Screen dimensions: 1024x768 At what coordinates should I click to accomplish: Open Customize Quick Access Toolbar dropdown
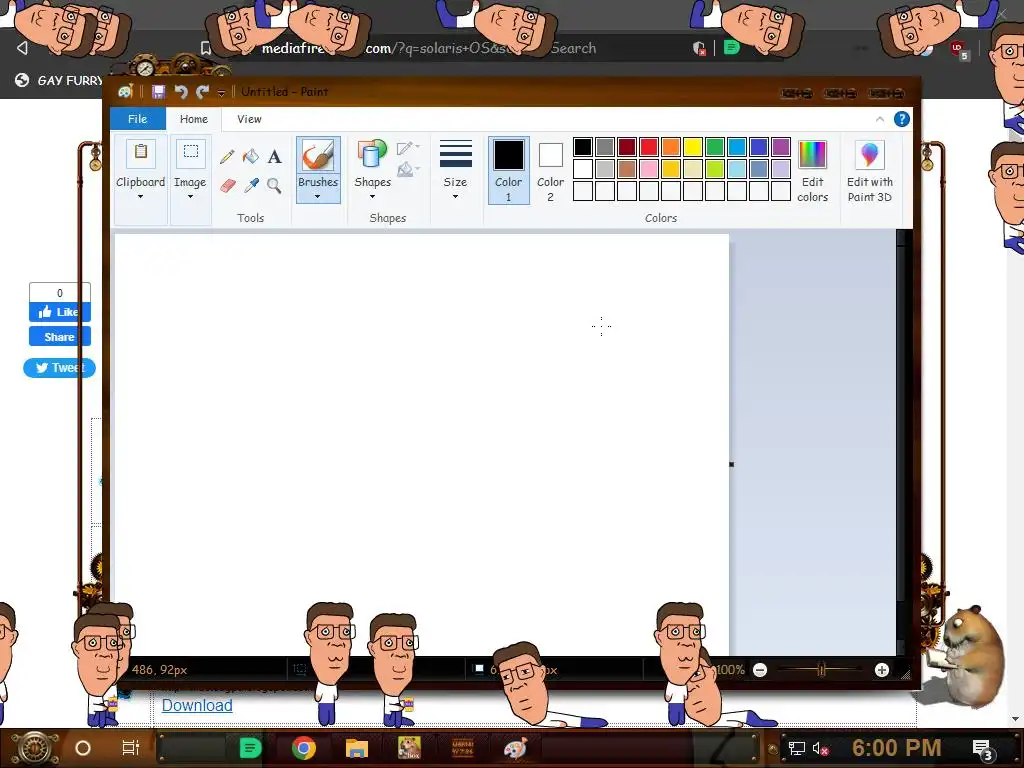221,93
